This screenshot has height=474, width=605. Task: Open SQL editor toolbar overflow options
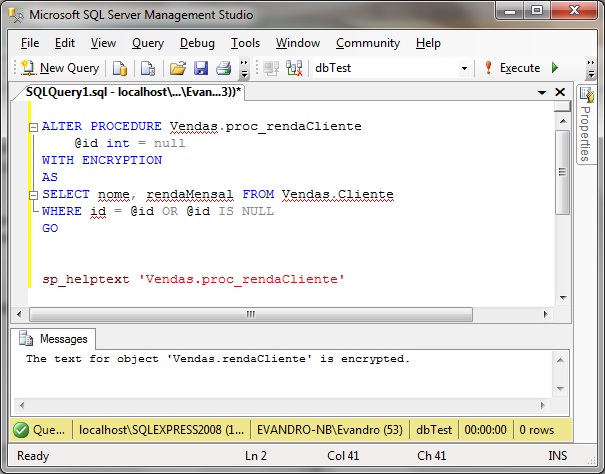[x=591, y=68]
